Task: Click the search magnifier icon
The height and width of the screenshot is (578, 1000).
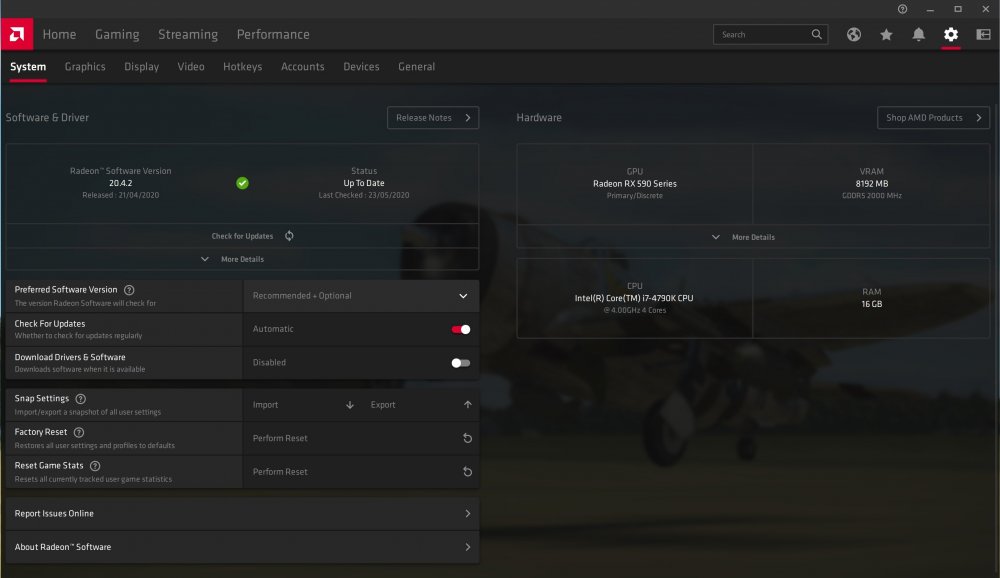Action: tap(816, 34)
